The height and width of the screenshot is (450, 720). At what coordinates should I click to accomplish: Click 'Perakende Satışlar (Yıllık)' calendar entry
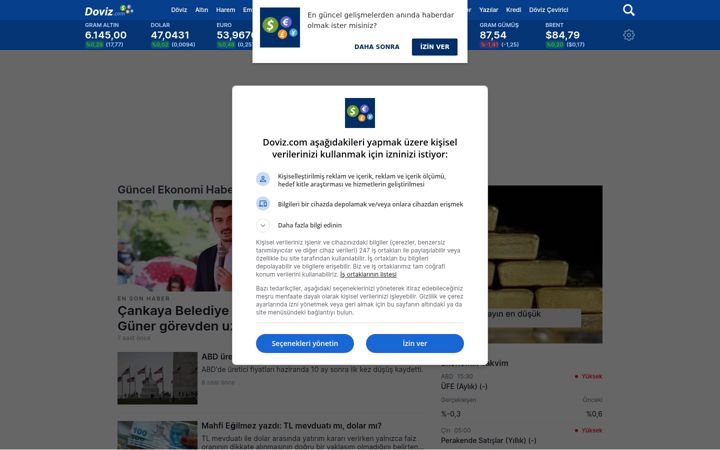click(x=489, y=440)
